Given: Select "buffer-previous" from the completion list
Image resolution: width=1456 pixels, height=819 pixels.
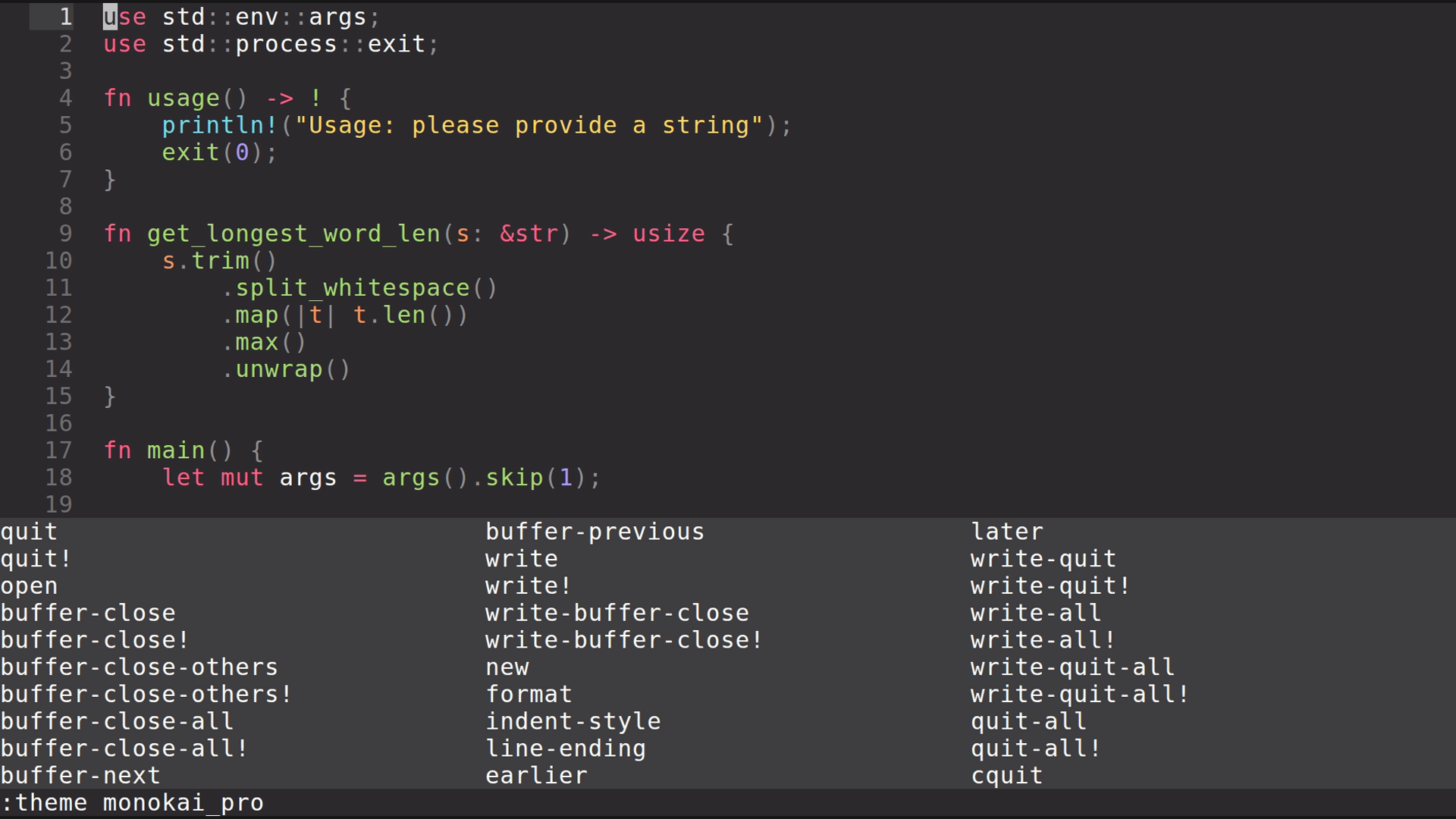Looking at the screenshot, I should (x=595, y=532).
